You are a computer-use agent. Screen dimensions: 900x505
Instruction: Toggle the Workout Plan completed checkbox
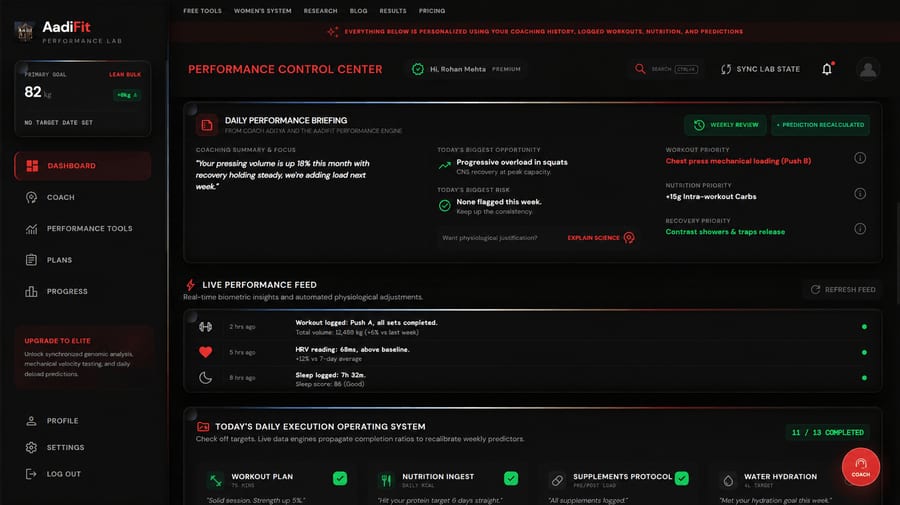point(340,478)
